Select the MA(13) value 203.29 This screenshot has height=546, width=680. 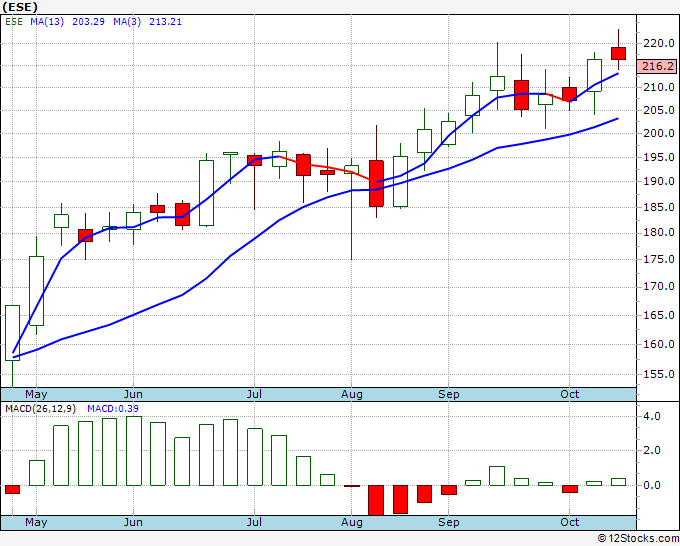pyautogui.click(x=88, y=22)
